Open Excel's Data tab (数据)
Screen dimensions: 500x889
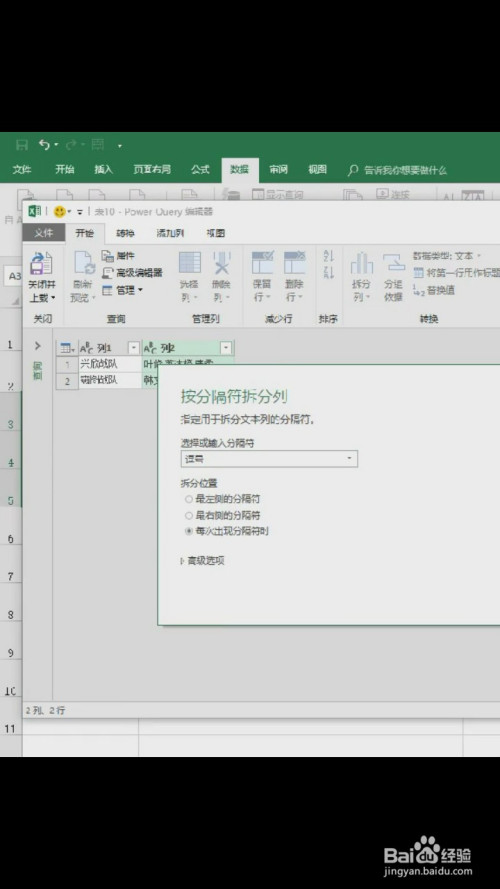(x=239, y=170)
